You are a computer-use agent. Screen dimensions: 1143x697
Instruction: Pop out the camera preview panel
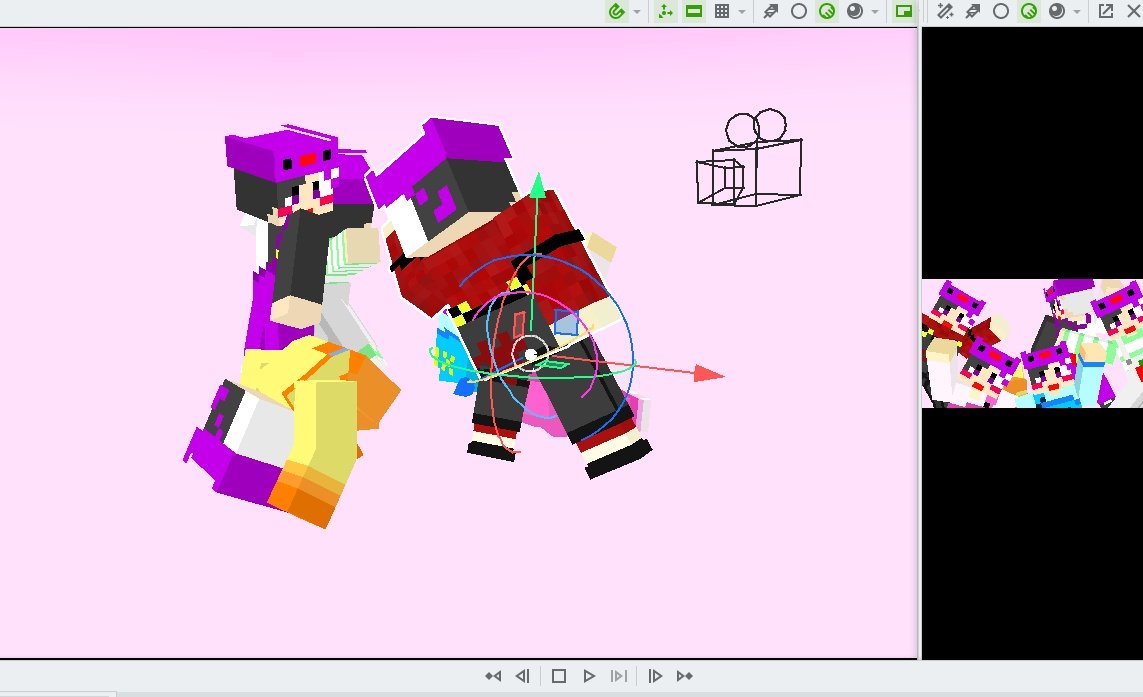tap(1106, 11)
